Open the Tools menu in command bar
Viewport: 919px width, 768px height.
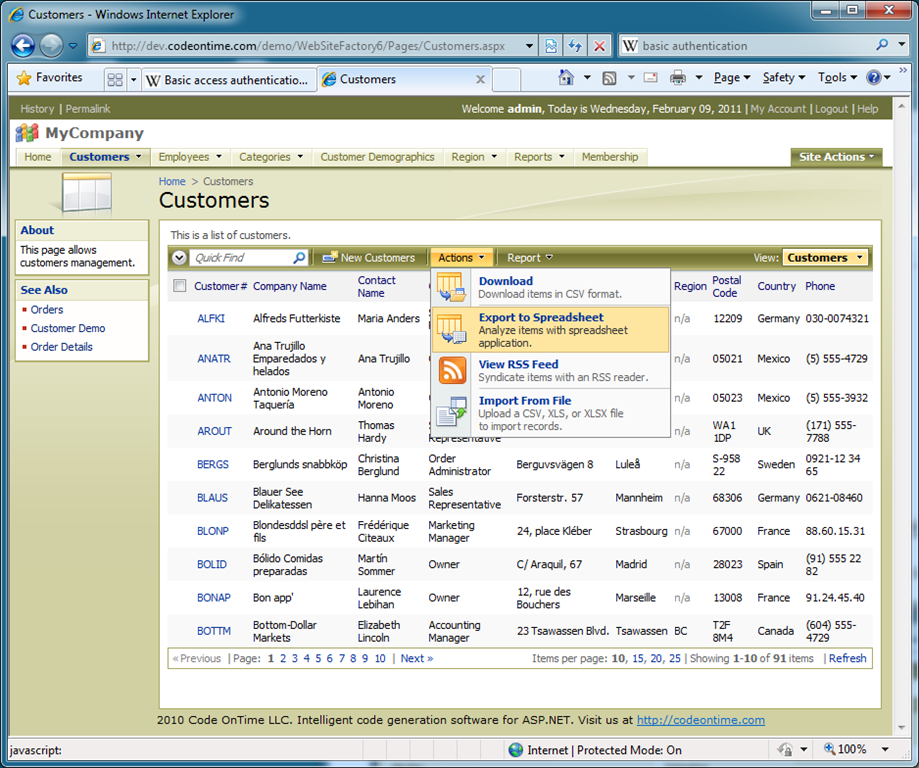tap(838, 77)
